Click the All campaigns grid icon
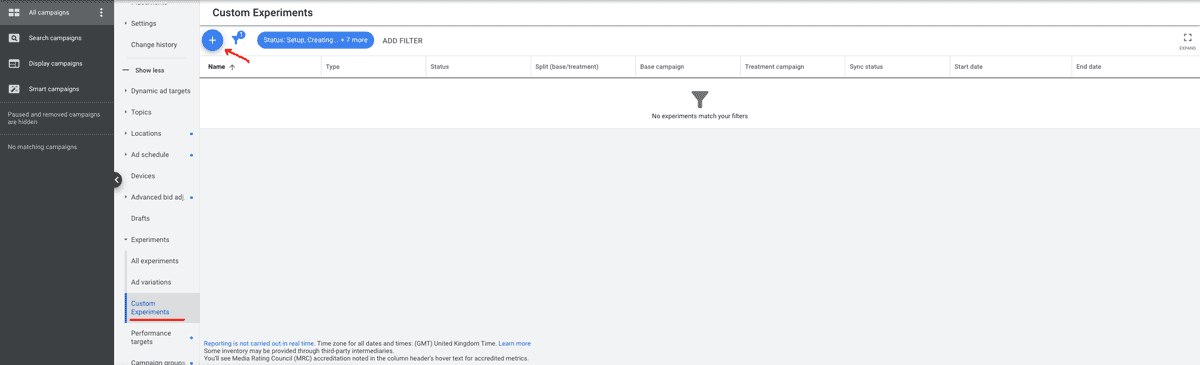Image resolution: width=1200 pixels, height=365 pixels. [14, 13]
